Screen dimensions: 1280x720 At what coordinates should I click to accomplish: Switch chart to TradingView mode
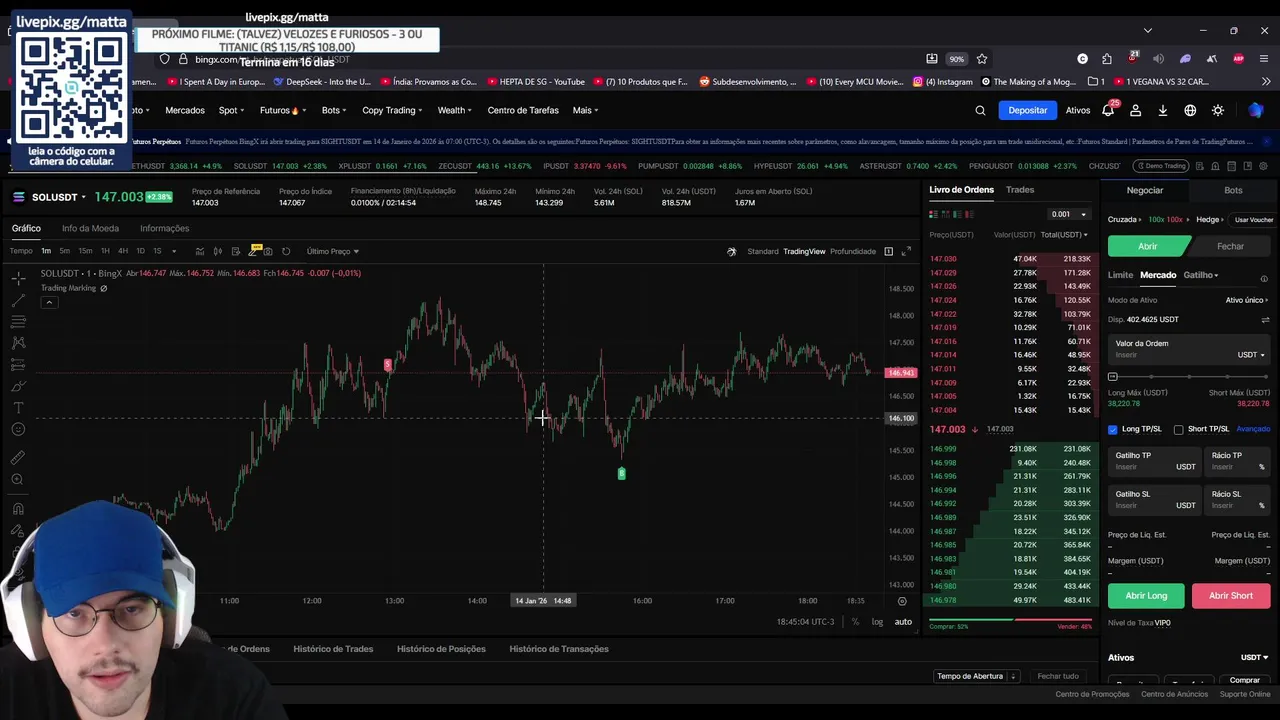(804, 251)
